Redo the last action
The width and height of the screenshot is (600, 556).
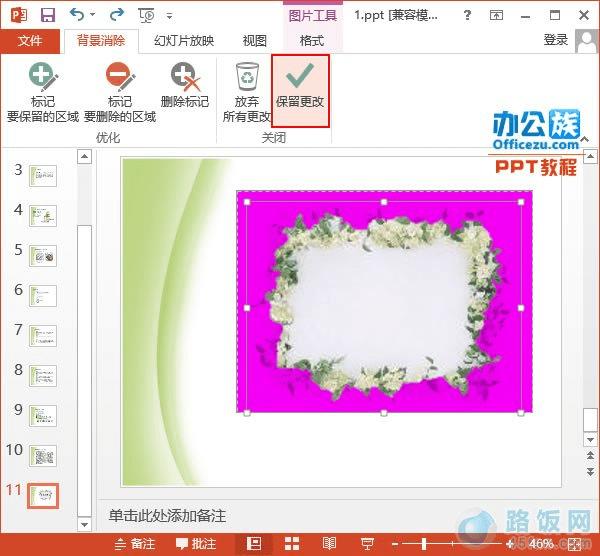(116, 15)
